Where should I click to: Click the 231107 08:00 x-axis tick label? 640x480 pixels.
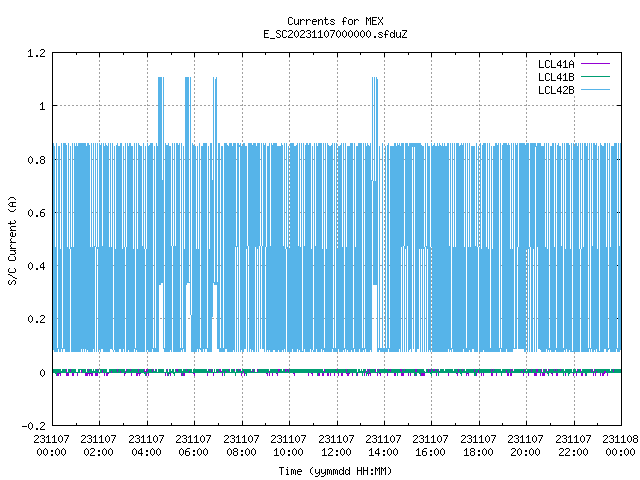[x=242, y=446]
